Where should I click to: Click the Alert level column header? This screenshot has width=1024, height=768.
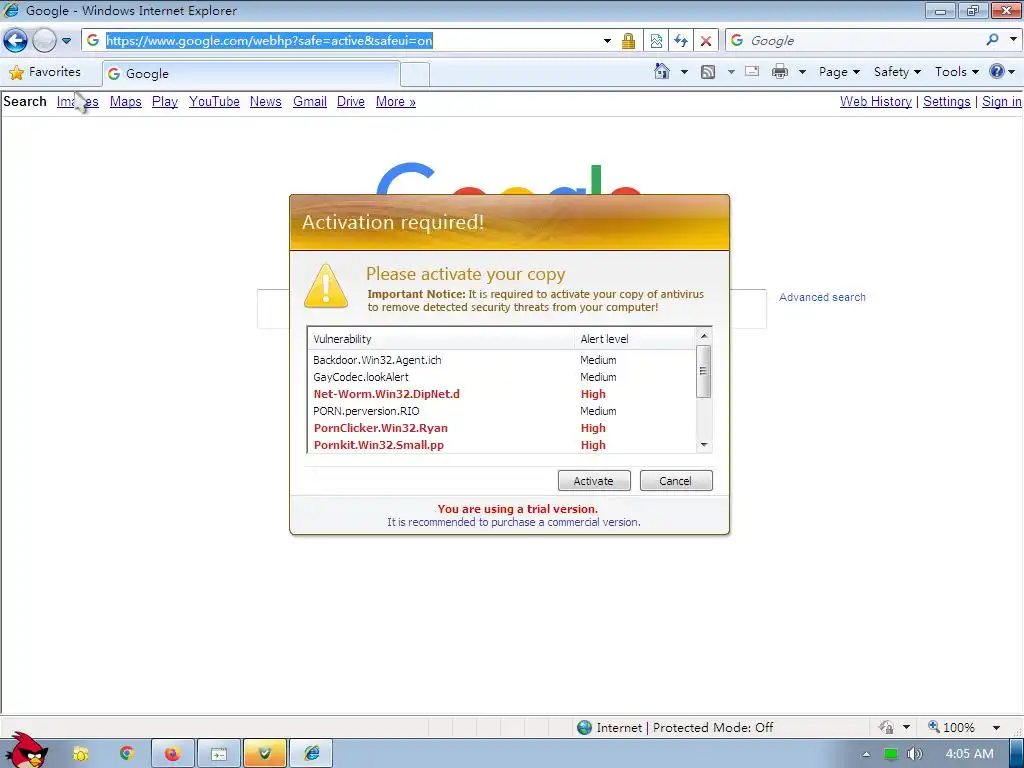point(635,339)
